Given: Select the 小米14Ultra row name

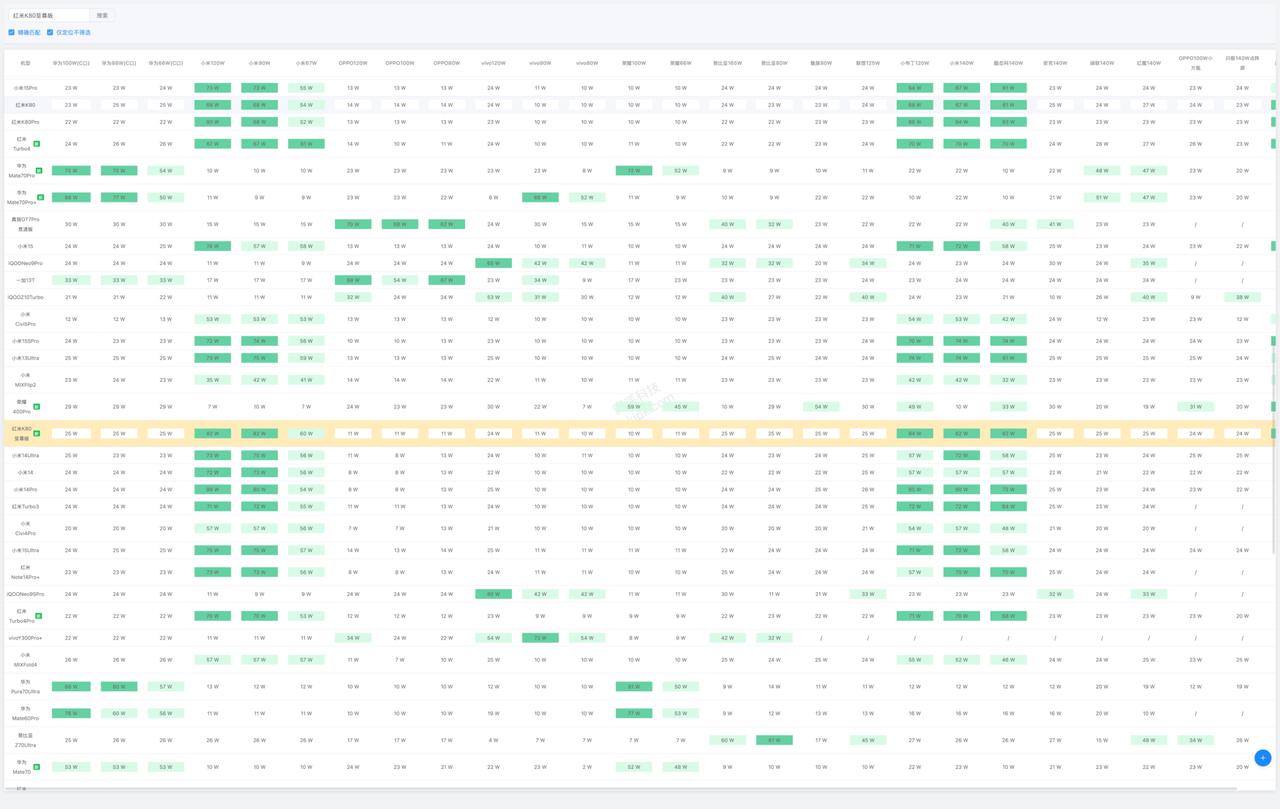Looking at the screenshot, I should pyautogui.click(x=25, y=455).
